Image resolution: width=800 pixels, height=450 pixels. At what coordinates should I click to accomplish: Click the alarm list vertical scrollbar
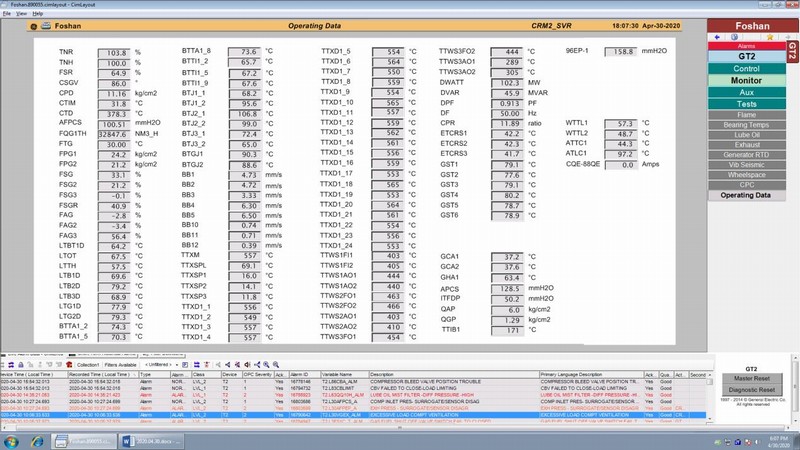[710, 398]
